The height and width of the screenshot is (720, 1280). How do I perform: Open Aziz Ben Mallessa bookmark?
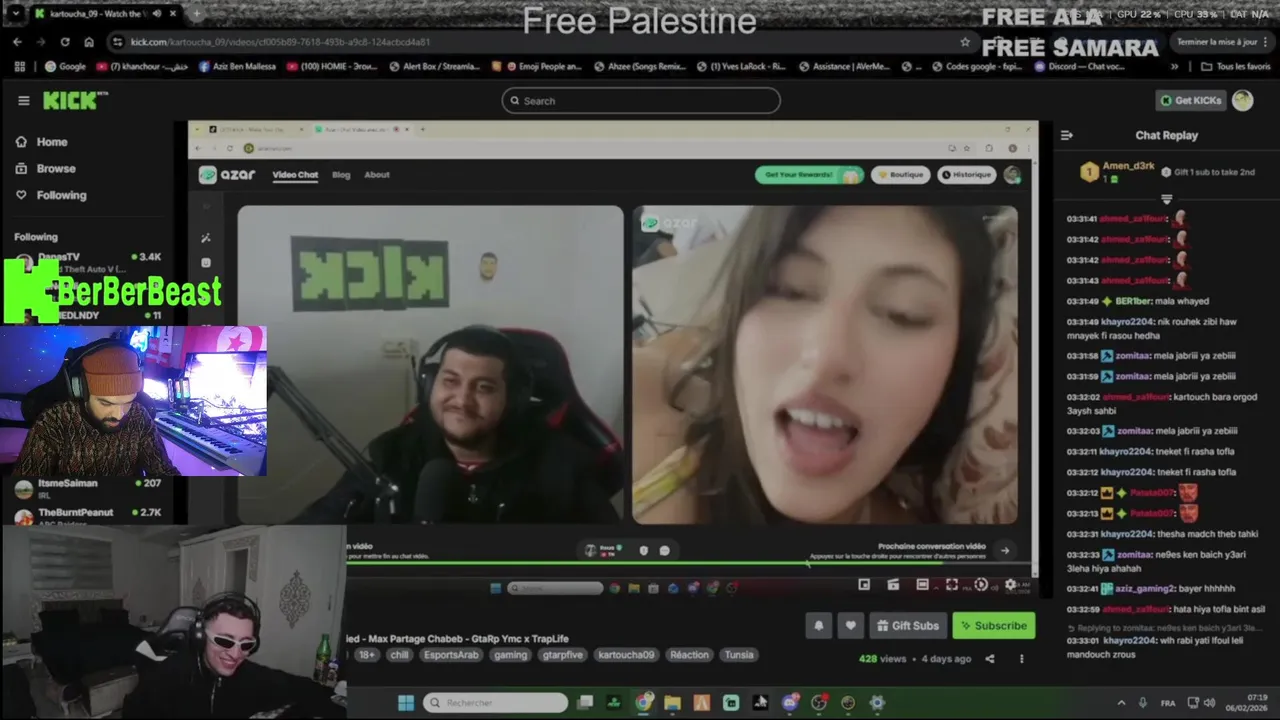(x=237, y=67)
